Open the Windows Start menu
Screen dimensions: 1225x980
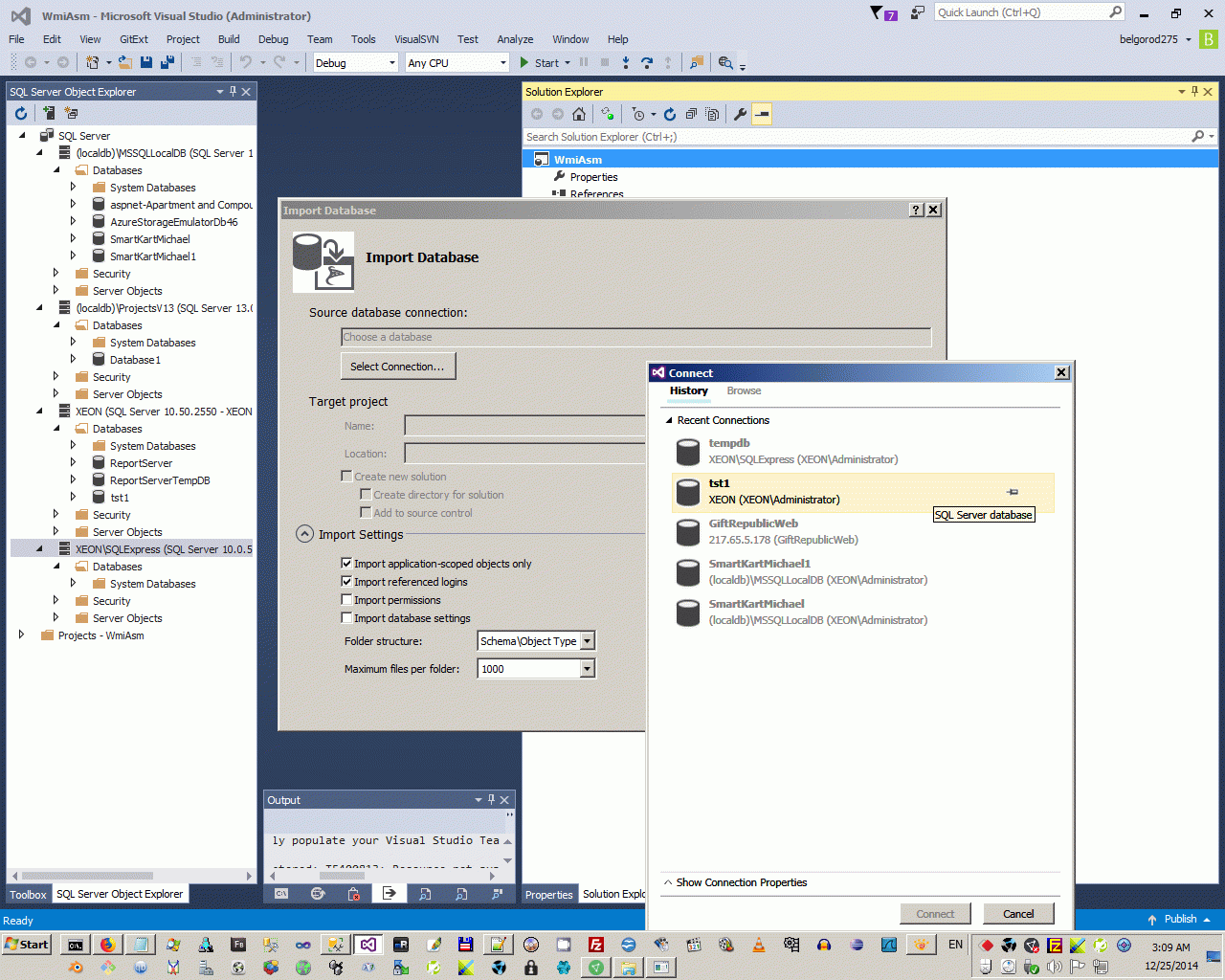27,945
